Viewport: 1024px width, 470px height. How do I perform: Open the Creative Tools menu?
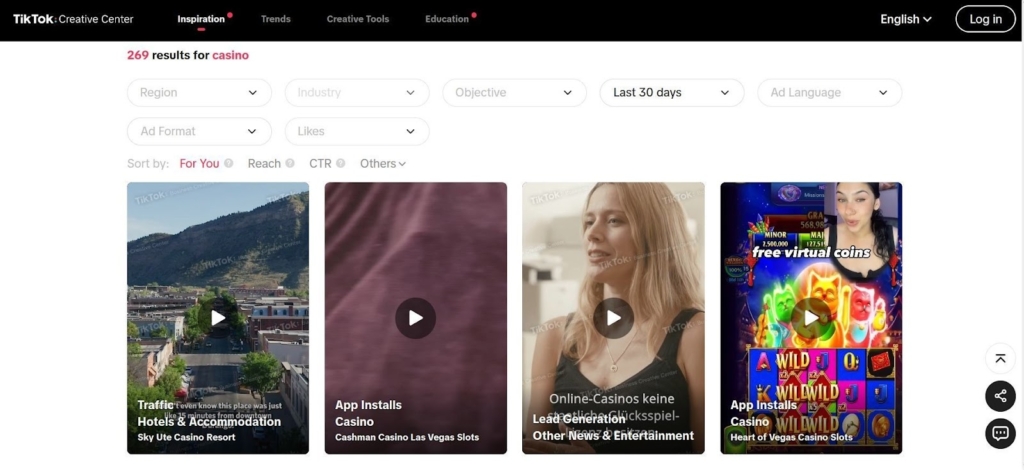pos(358,19)
